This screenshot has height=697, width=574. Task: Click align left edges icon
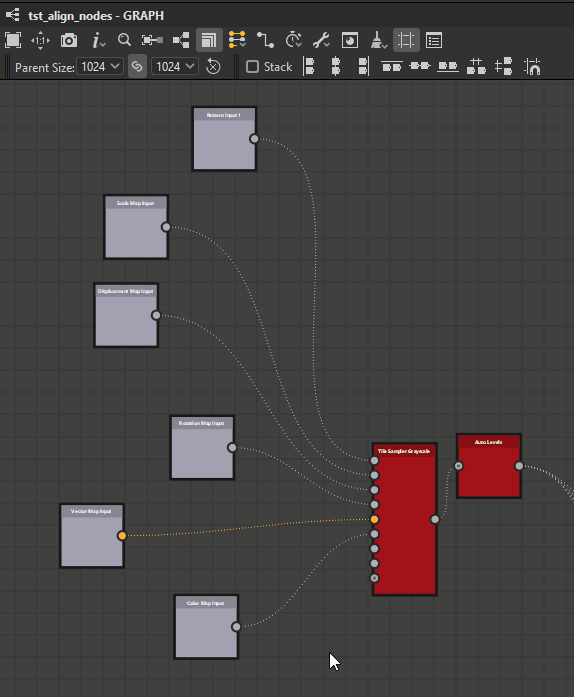[x=309, y=67]
